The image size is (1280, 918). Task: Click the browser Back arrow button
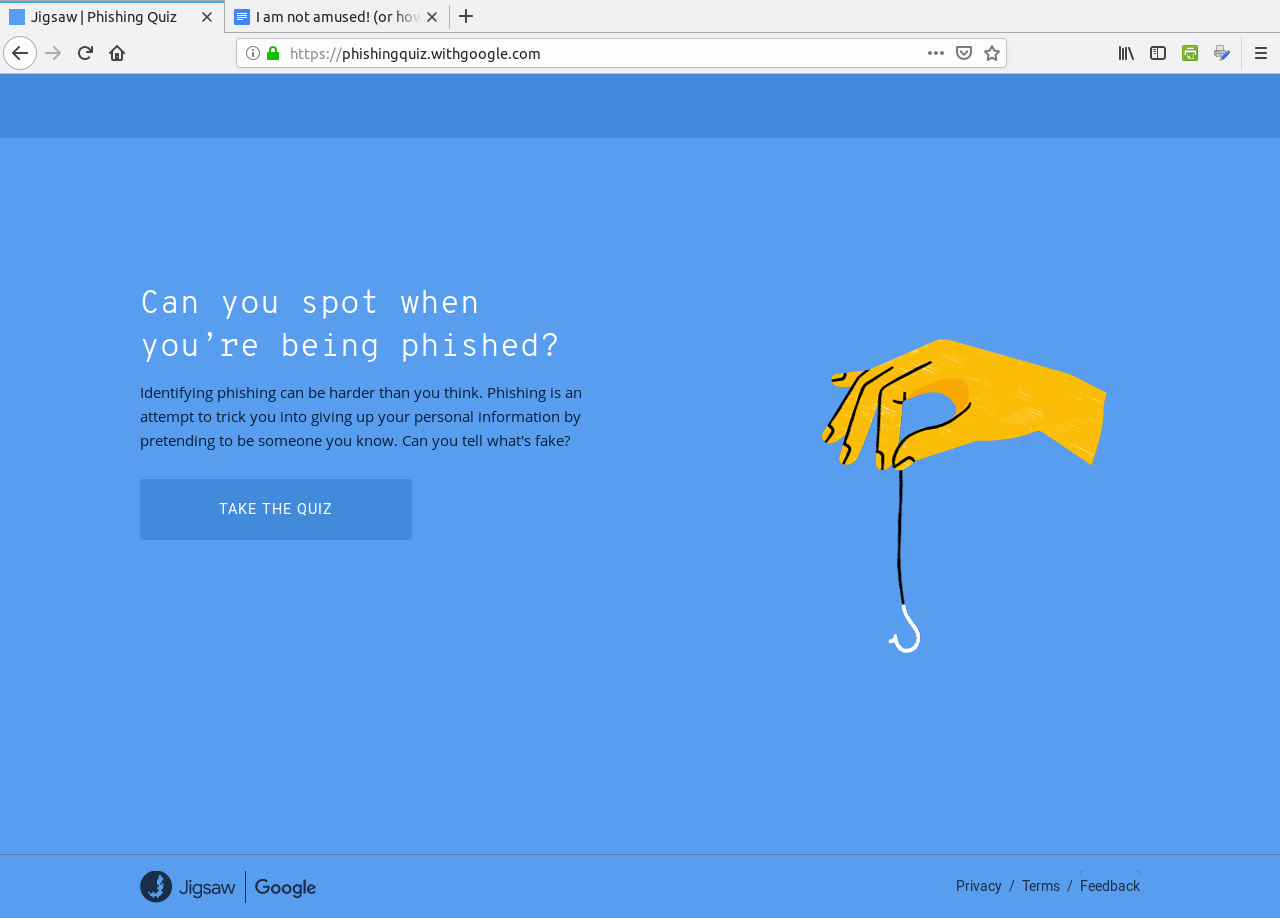click(20, 53)
